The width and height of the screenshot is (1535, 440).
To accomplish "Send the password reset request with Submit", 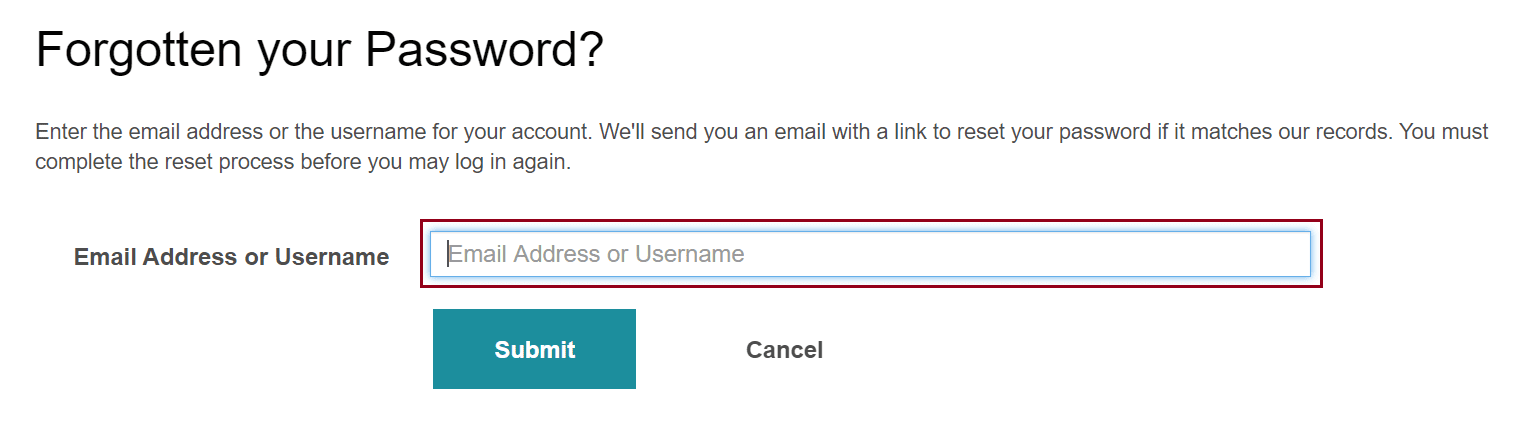I will coord(534,349).
